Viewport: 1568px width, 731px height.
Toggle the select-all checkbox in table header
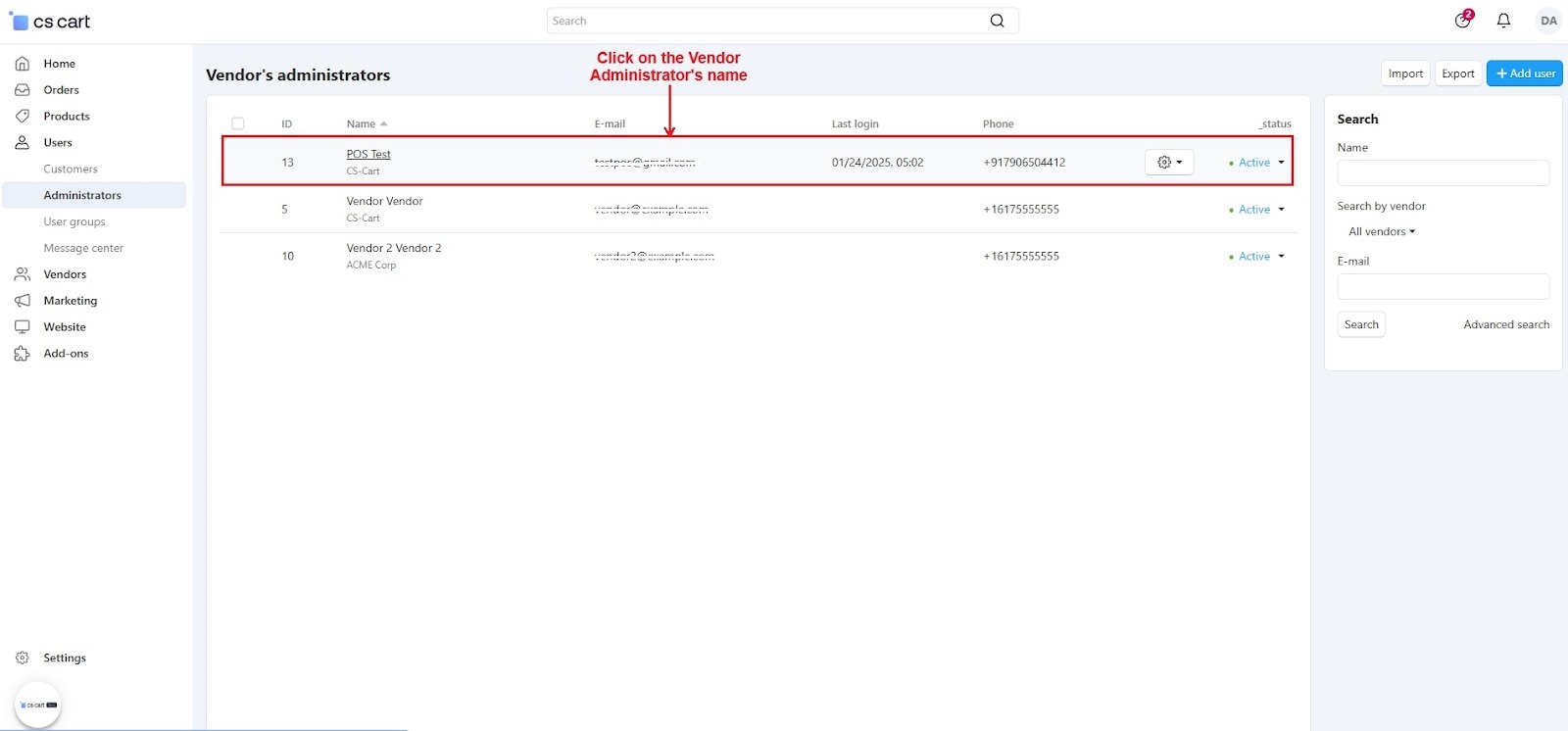pos(238,123)
